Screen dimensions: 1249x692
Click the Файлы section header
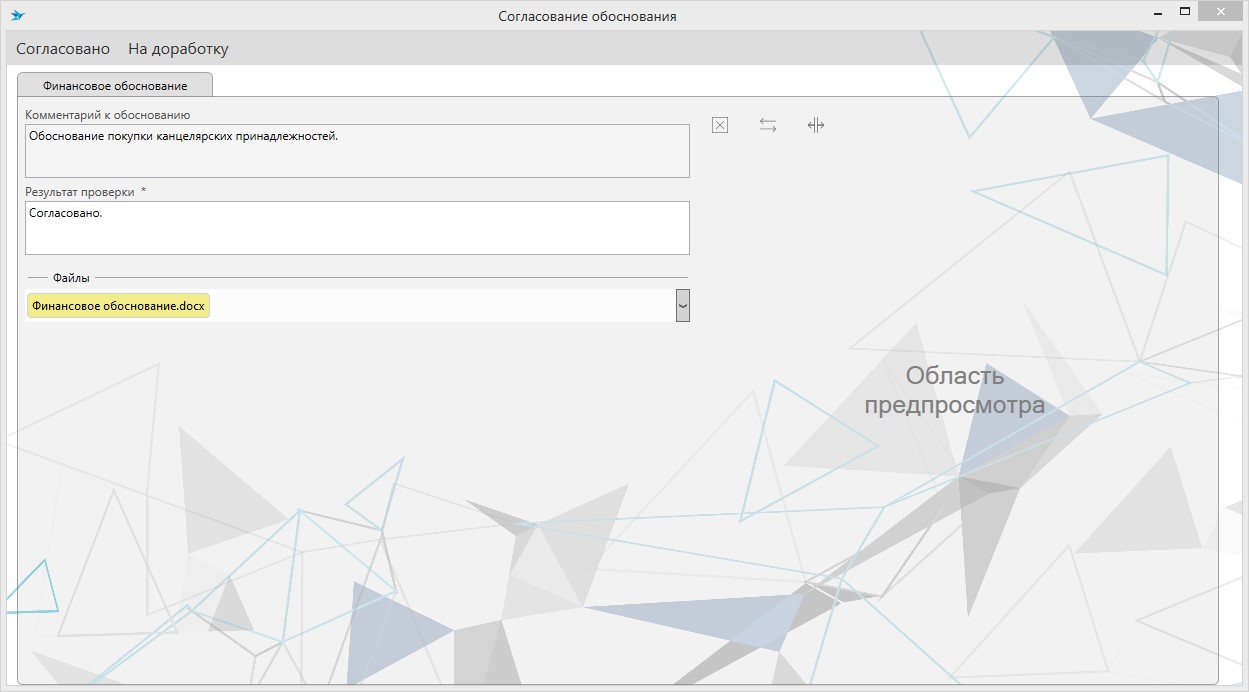pos(71,278)
